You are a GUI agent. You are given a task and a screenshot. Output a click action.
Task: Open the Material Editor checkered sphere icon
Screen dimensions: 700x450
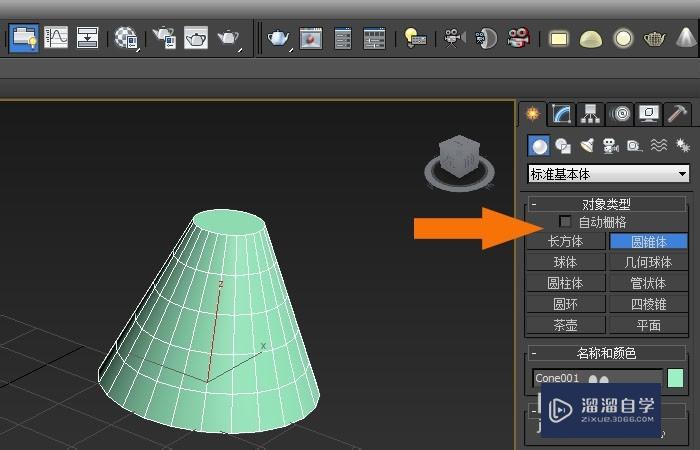(127, 38)
